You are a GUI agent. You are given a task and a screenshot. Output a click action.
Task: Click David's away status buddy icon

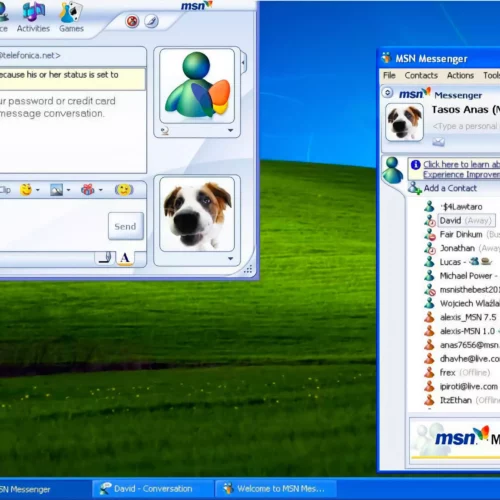click(430, 221)
